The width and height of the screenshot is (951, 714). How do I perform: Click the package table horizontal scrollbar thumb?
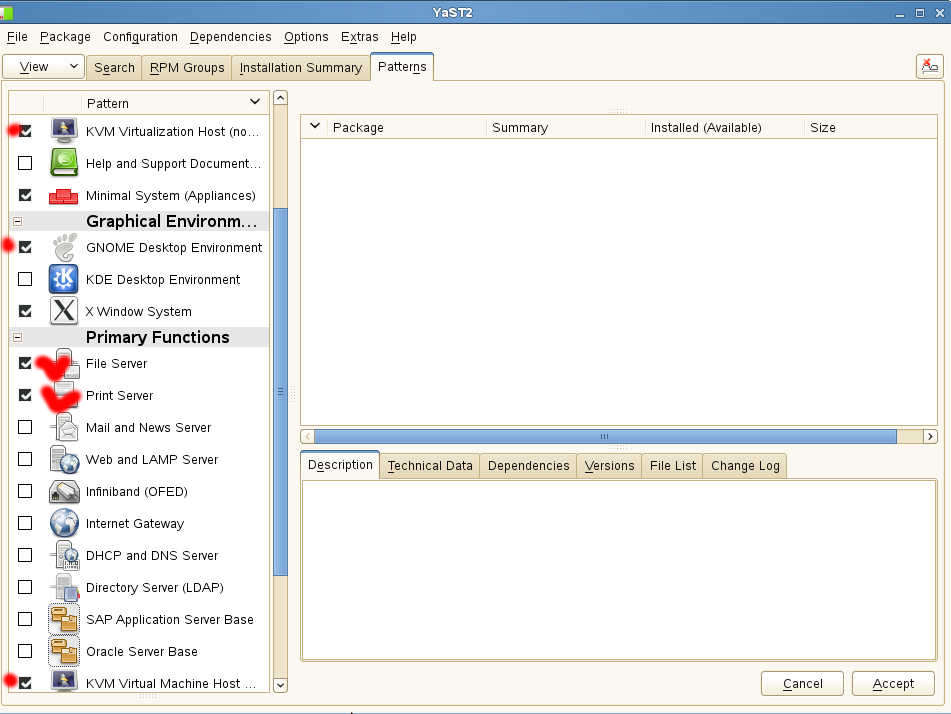pos(605,436)
